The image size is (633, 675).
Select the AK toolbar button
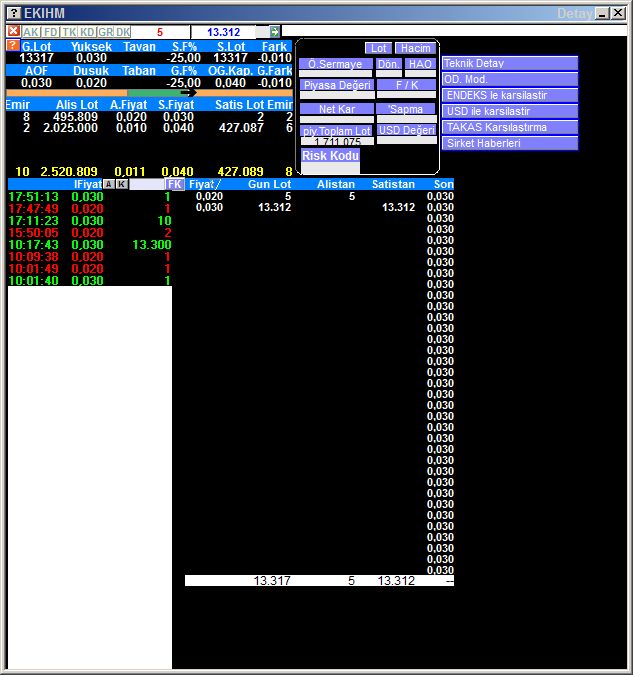pos(31,32)
